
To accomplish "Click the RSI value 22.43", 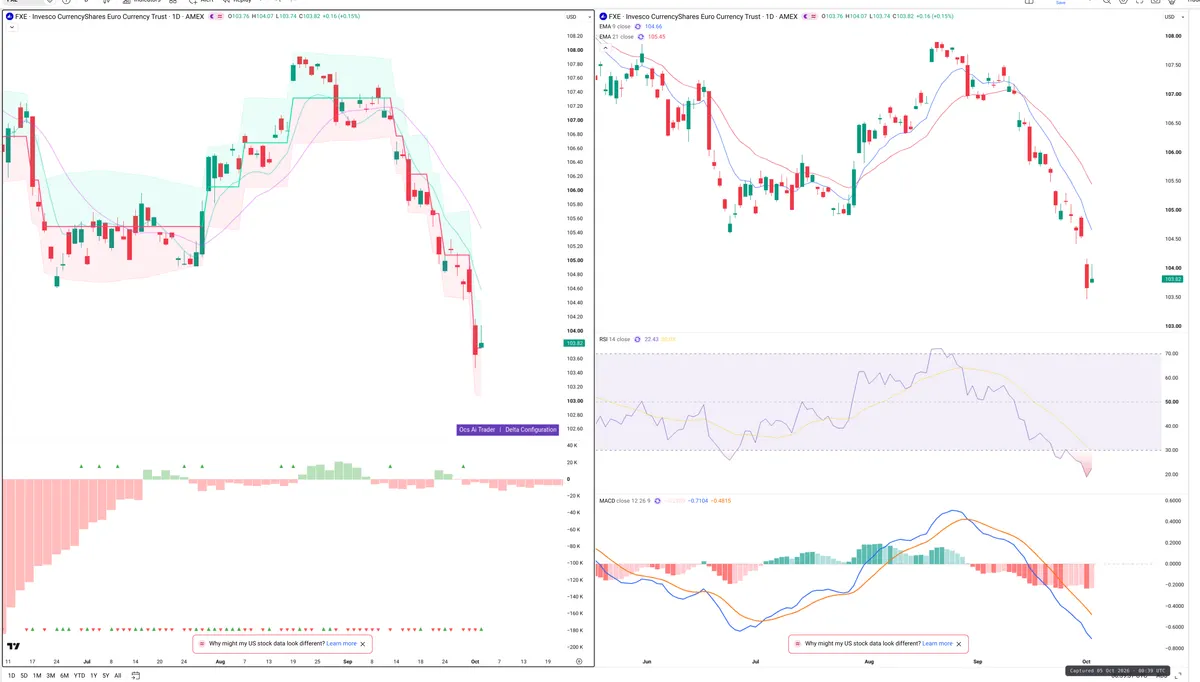I will pyautogui.click(x=652, y=339).
